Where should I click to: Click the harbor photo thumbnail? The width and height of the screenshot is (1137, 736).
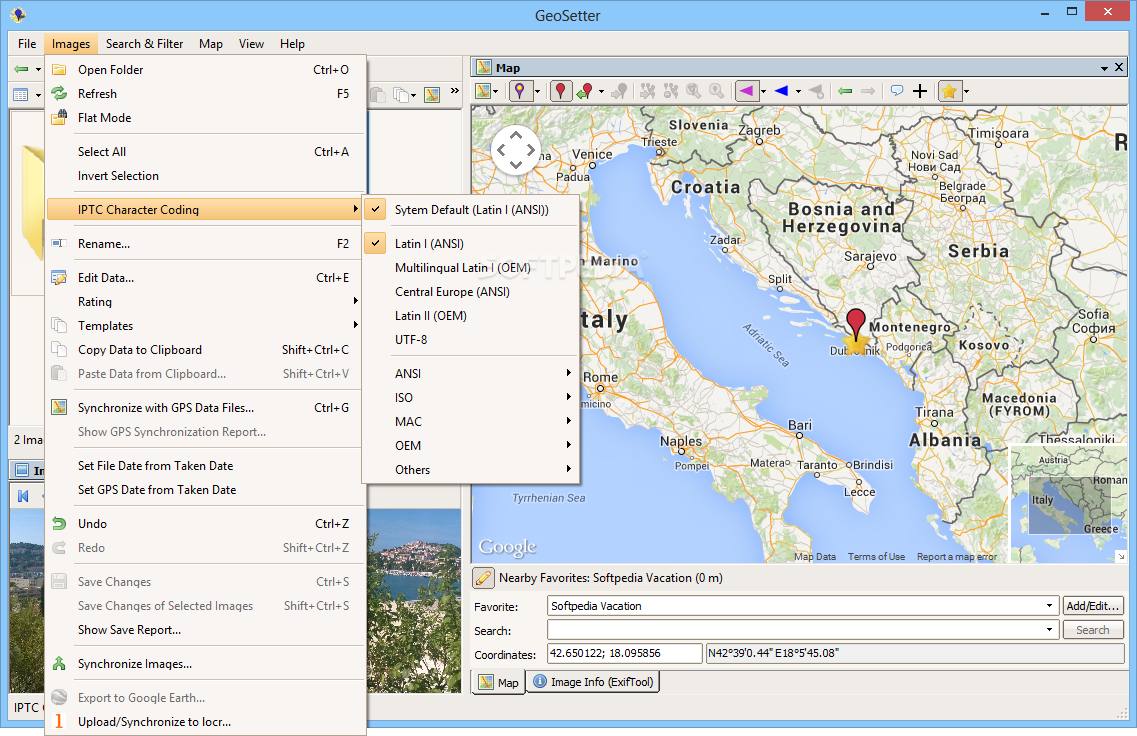coord(414,600)
